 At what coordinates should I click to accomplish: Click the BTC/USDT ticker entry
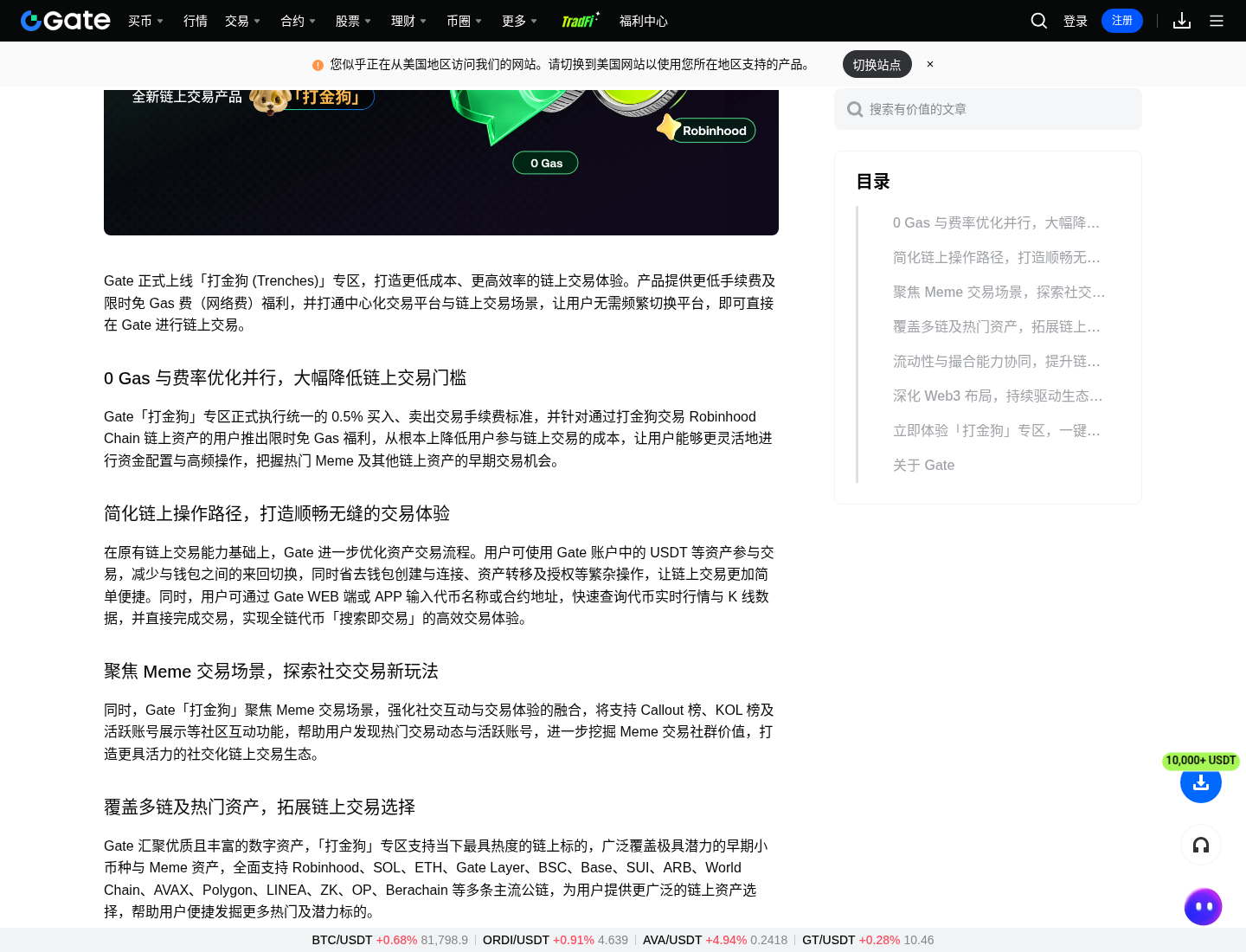(389, 940)
